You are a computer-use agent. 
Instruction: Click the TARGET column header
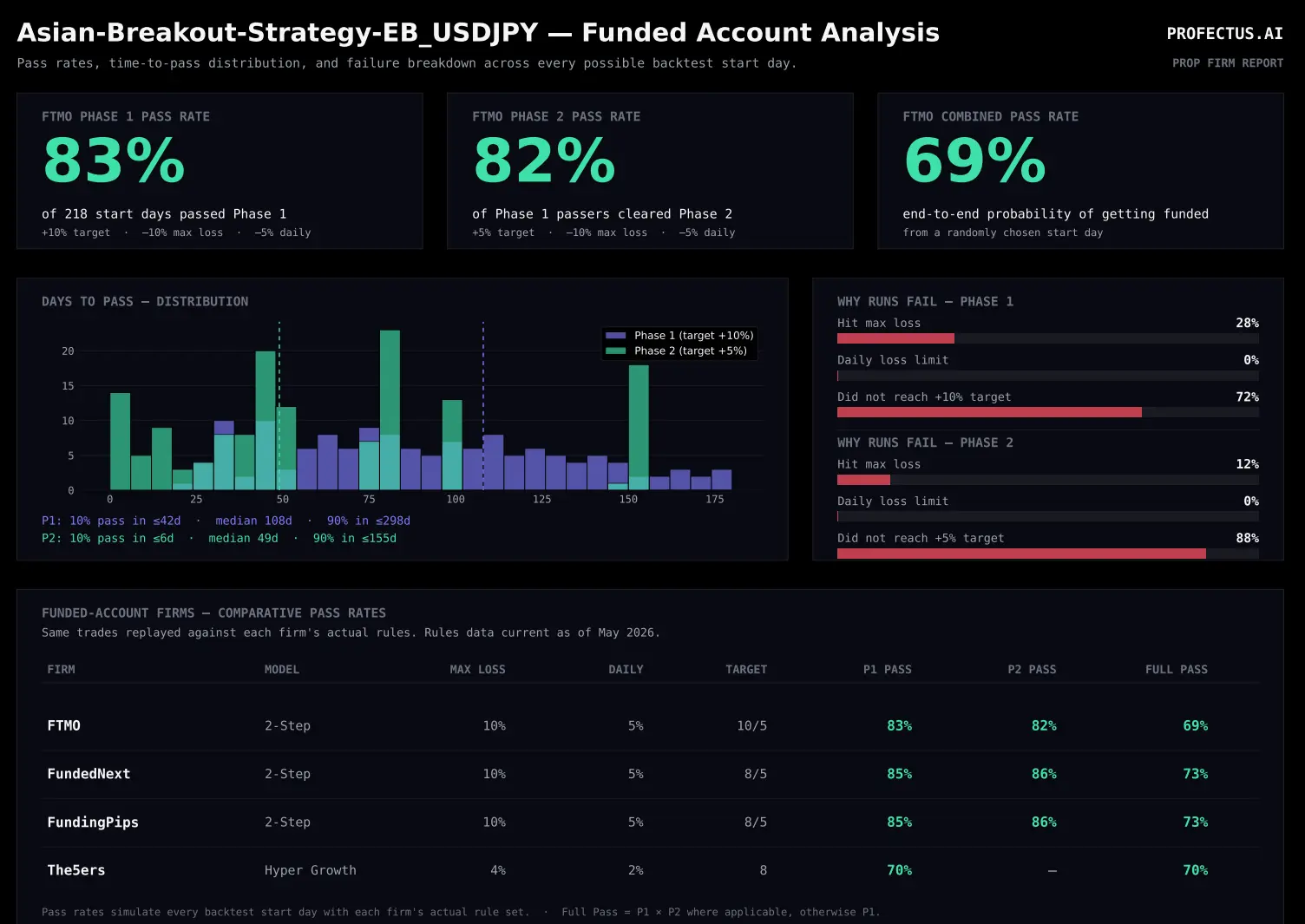(746, 670)
